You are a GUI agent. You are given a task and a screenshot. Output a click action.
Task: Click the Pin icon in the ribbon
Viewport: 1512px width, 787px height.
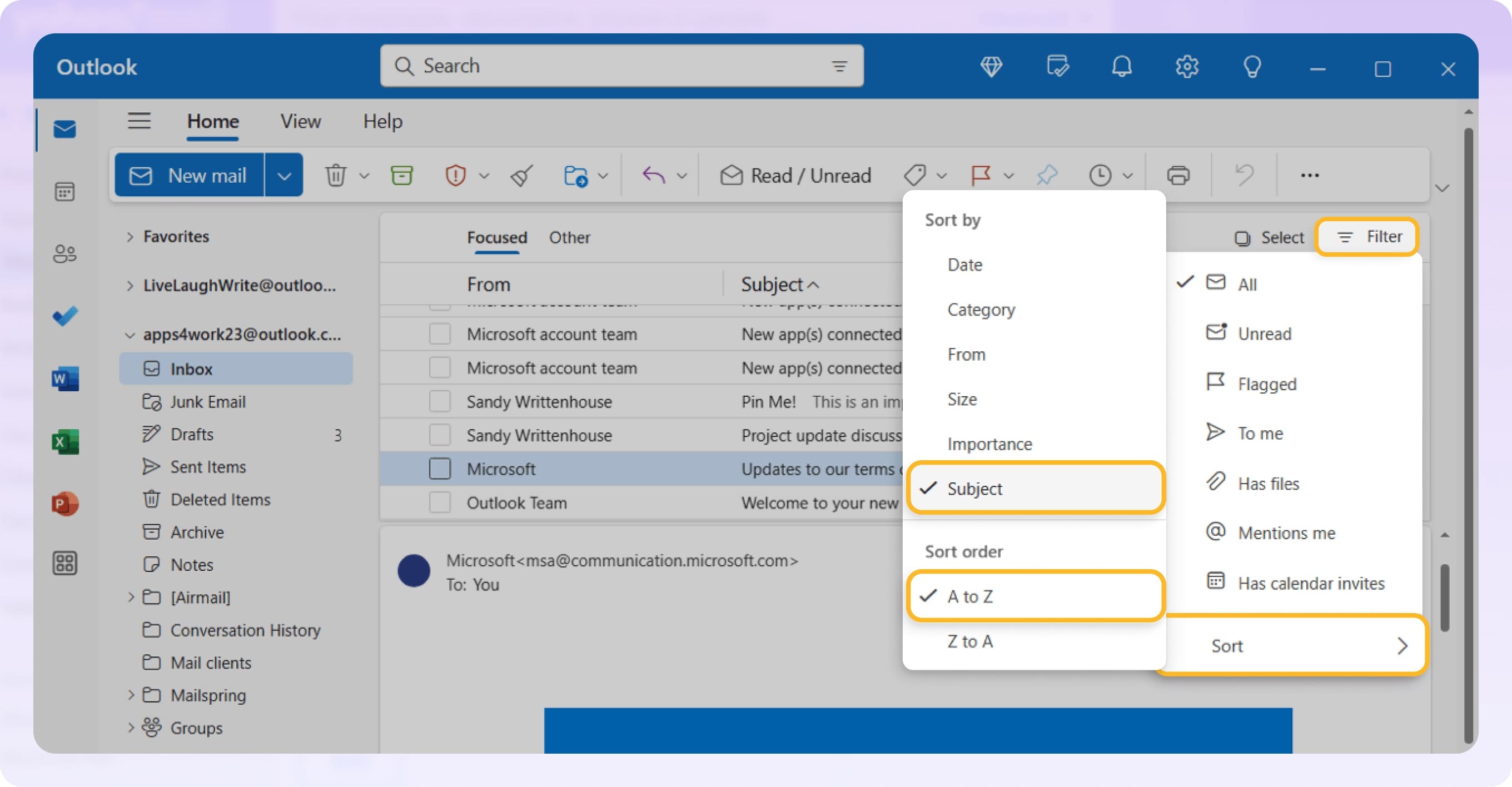[1048, 175]
